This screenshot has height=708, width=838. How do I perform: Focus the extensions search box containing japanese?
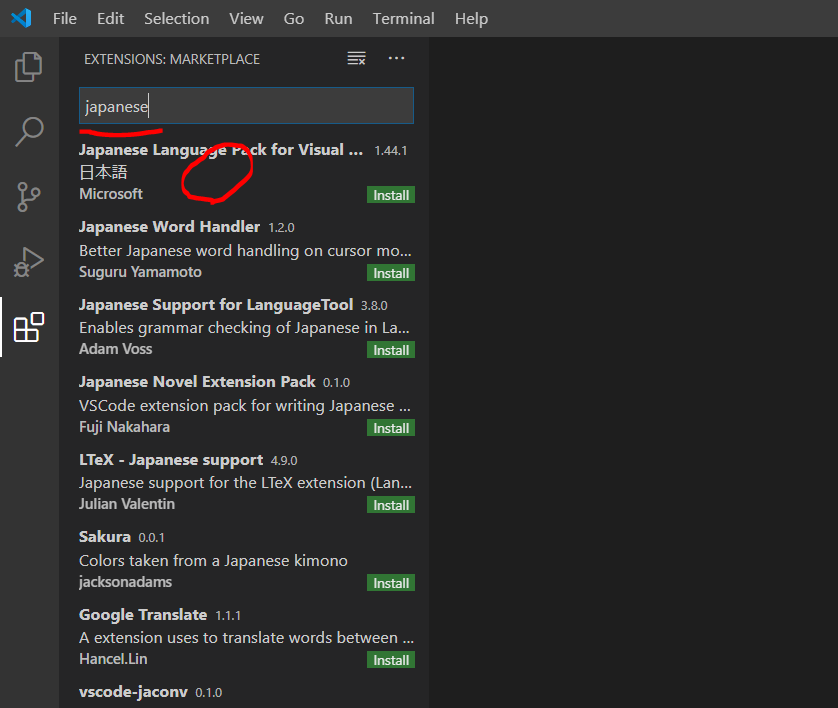[x=246, y=106]
